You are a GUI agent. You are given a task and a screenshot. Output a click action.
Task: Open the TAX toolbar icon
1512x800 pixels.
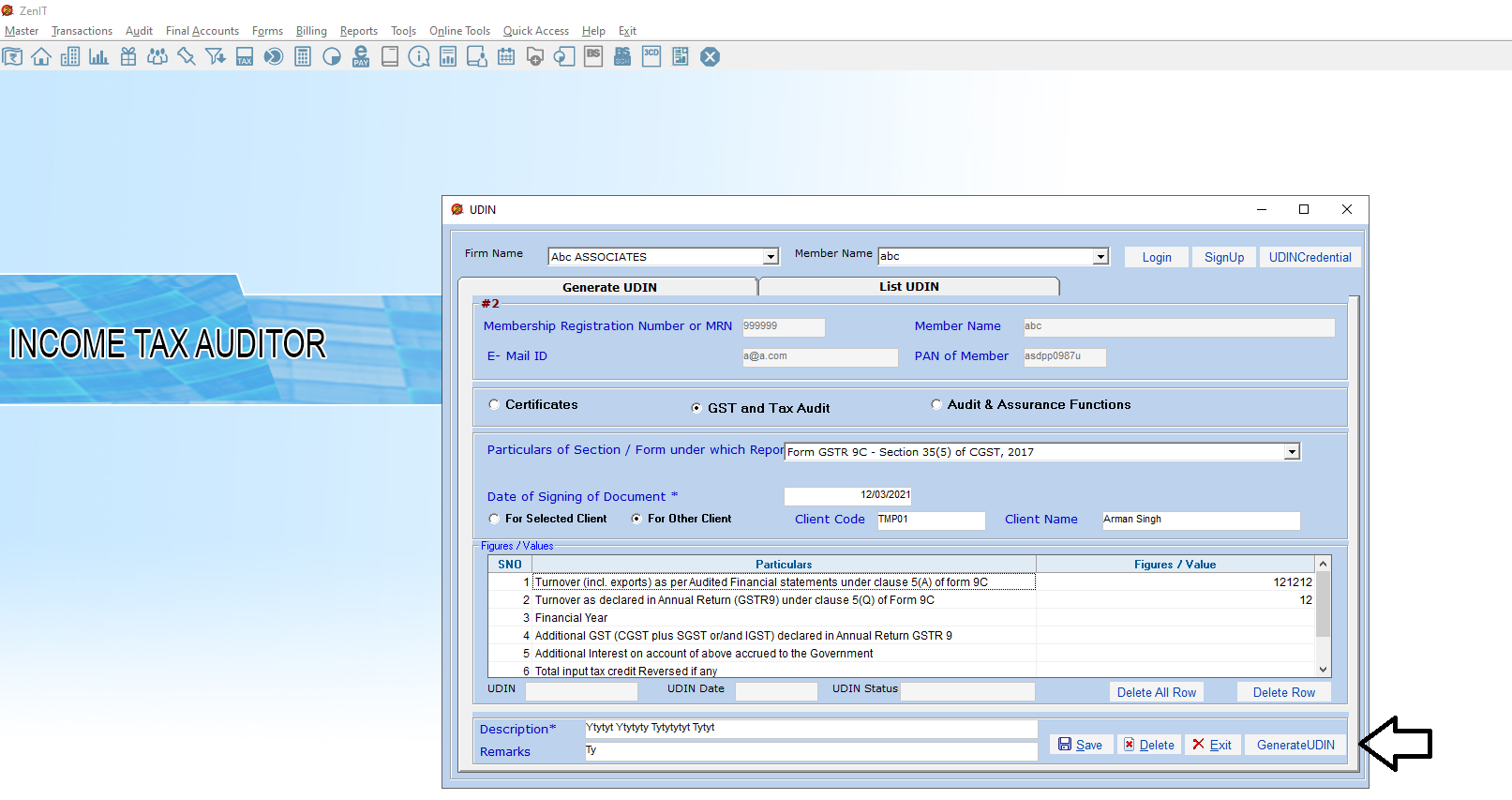coord(245,57)
